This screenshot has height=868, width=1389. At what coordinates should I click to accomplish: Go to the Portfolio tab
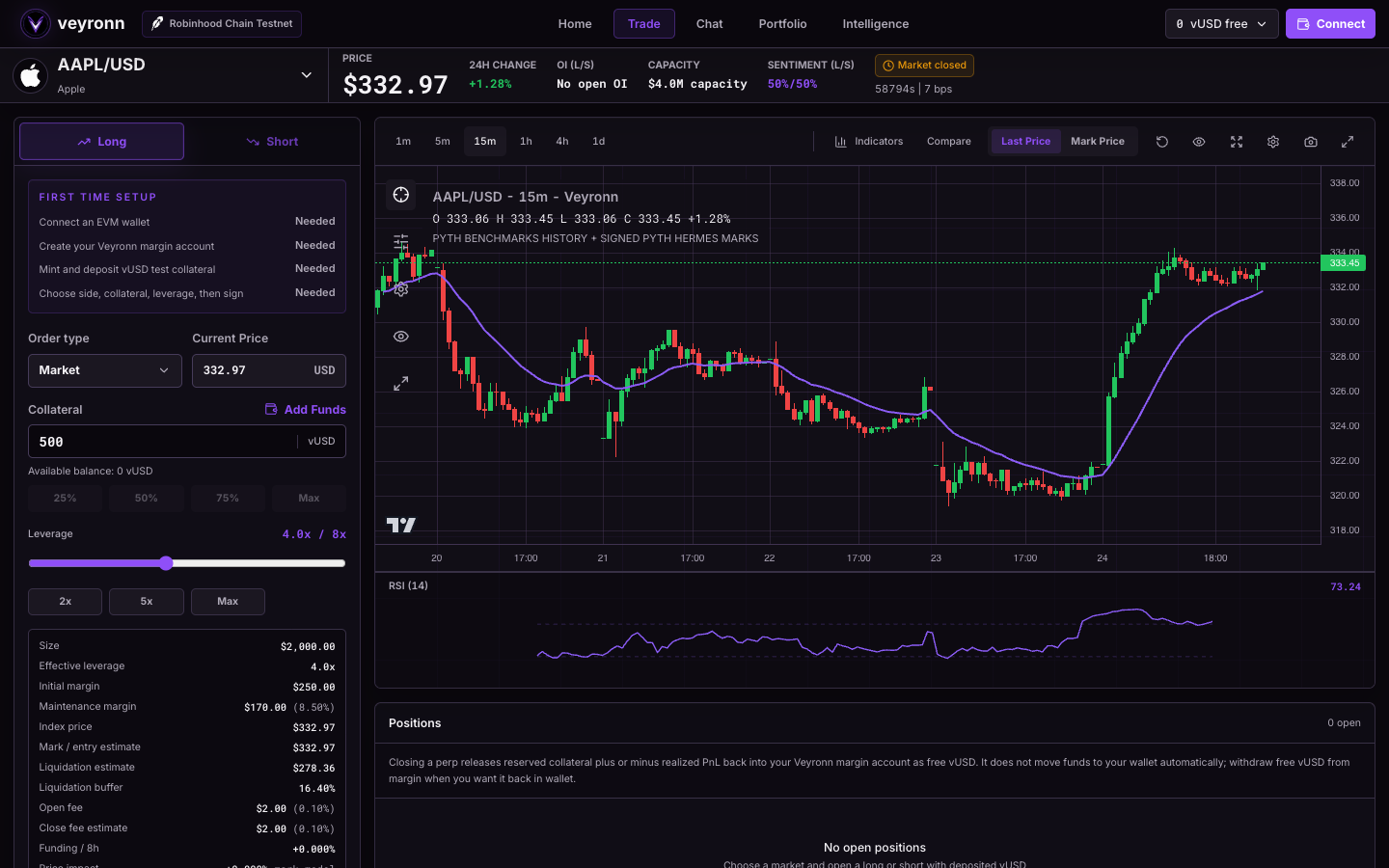(782, 24)
